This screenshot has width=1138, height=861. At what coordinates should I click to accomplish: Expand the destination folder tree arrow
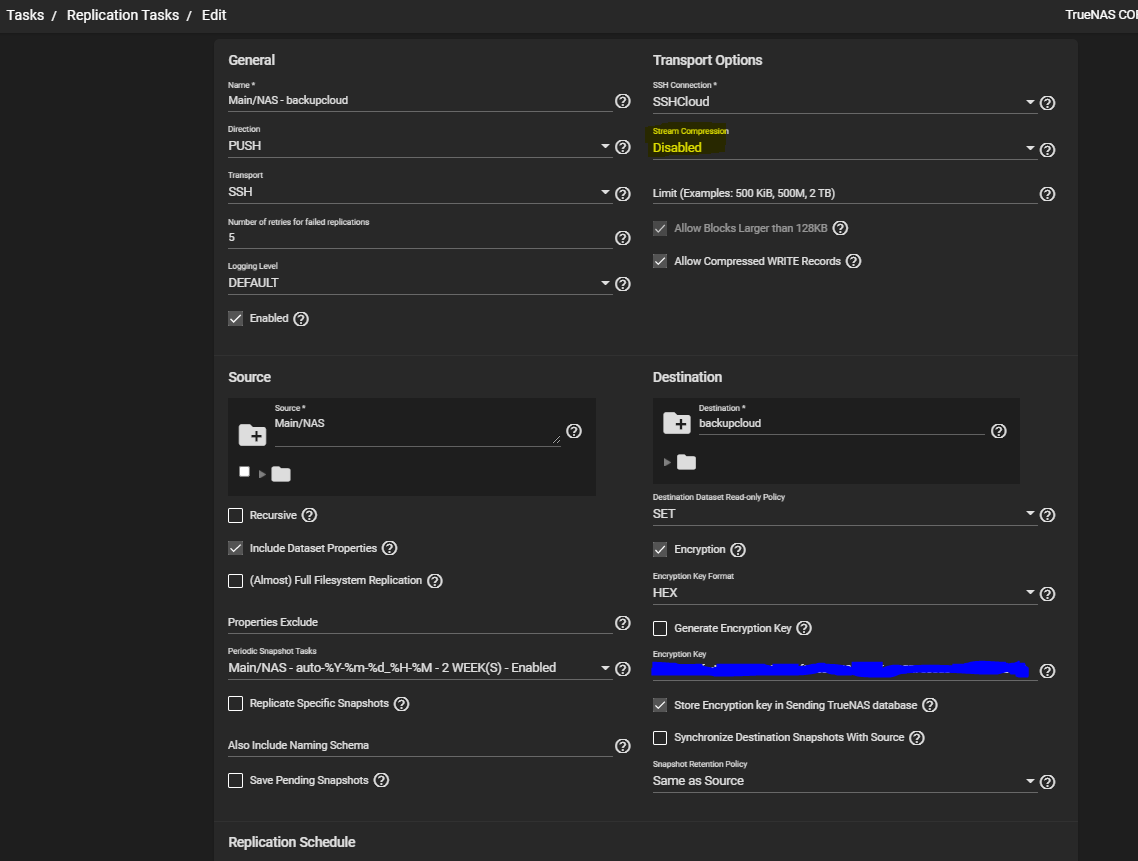point(667,462)
